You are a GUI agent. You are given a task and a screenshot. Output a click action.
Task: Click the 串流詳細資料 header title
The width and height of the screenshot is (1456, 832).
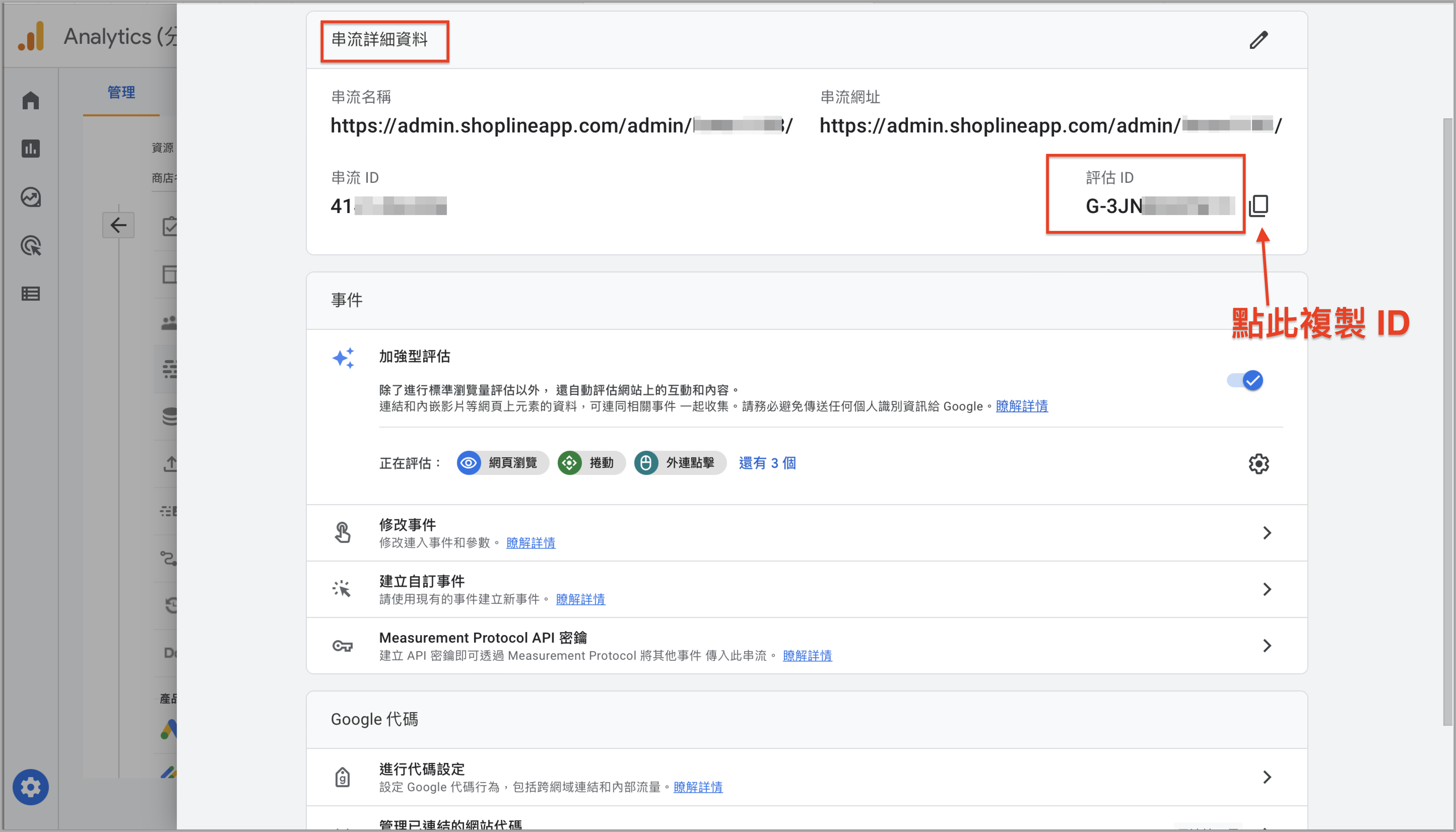tap(380, 40)
